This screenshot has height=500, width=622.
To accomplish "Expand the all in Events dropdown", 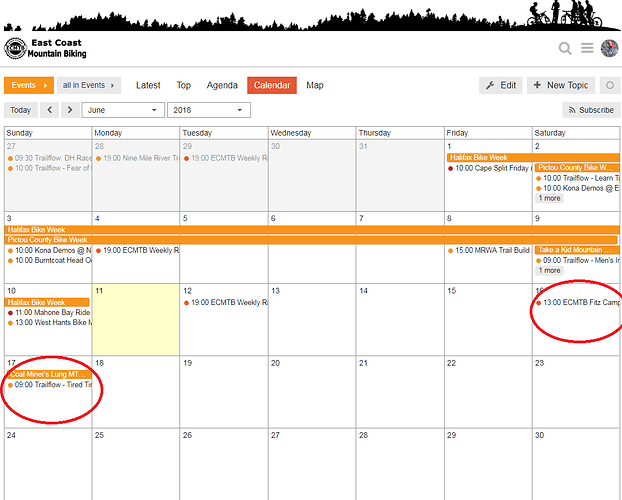I will pyautogui.click(x=88, y=85).
